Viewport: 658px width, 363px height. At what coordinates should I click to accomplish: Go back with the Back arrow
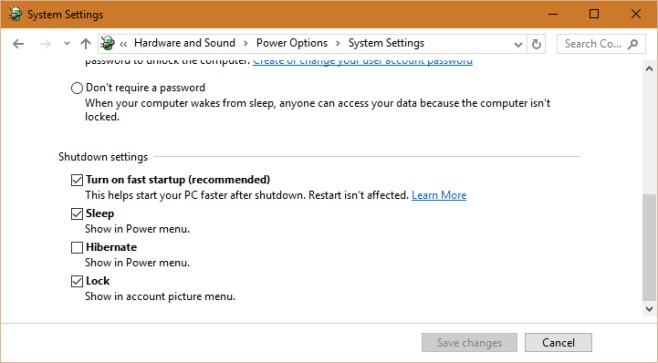click(18, 44)
